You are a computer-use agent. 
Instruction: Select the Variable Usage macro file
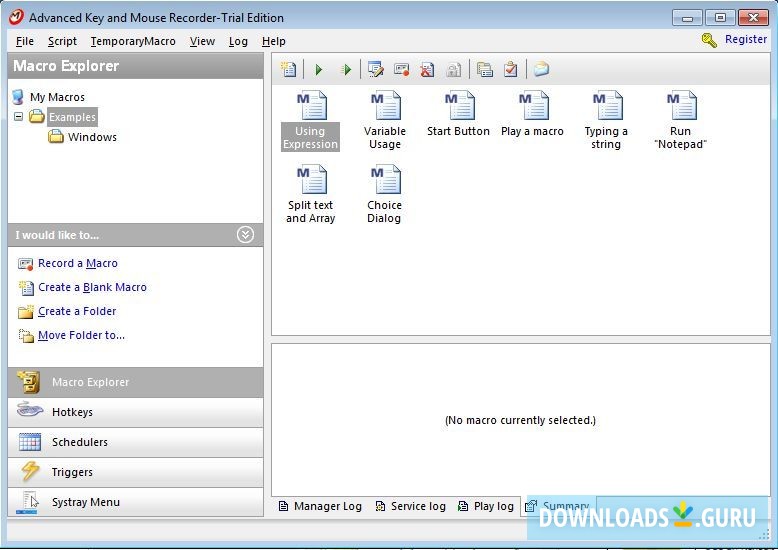click(x=385, y=120)
